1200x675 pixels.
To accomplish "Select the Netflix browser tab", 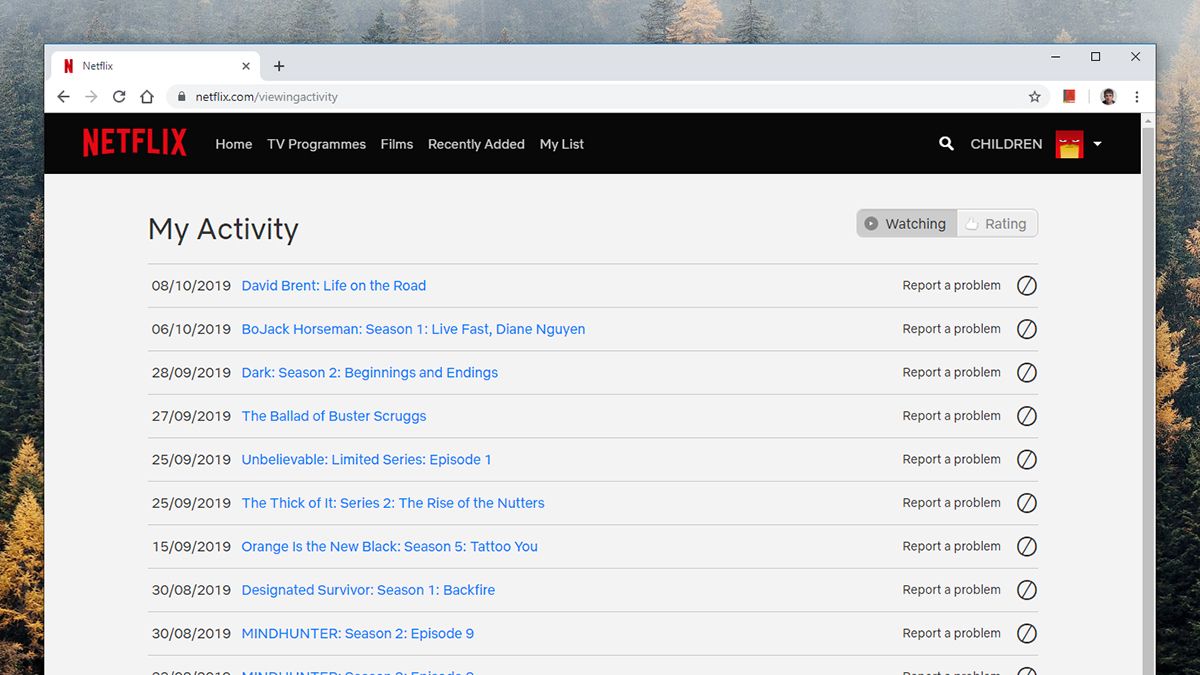I will [155, 66].
